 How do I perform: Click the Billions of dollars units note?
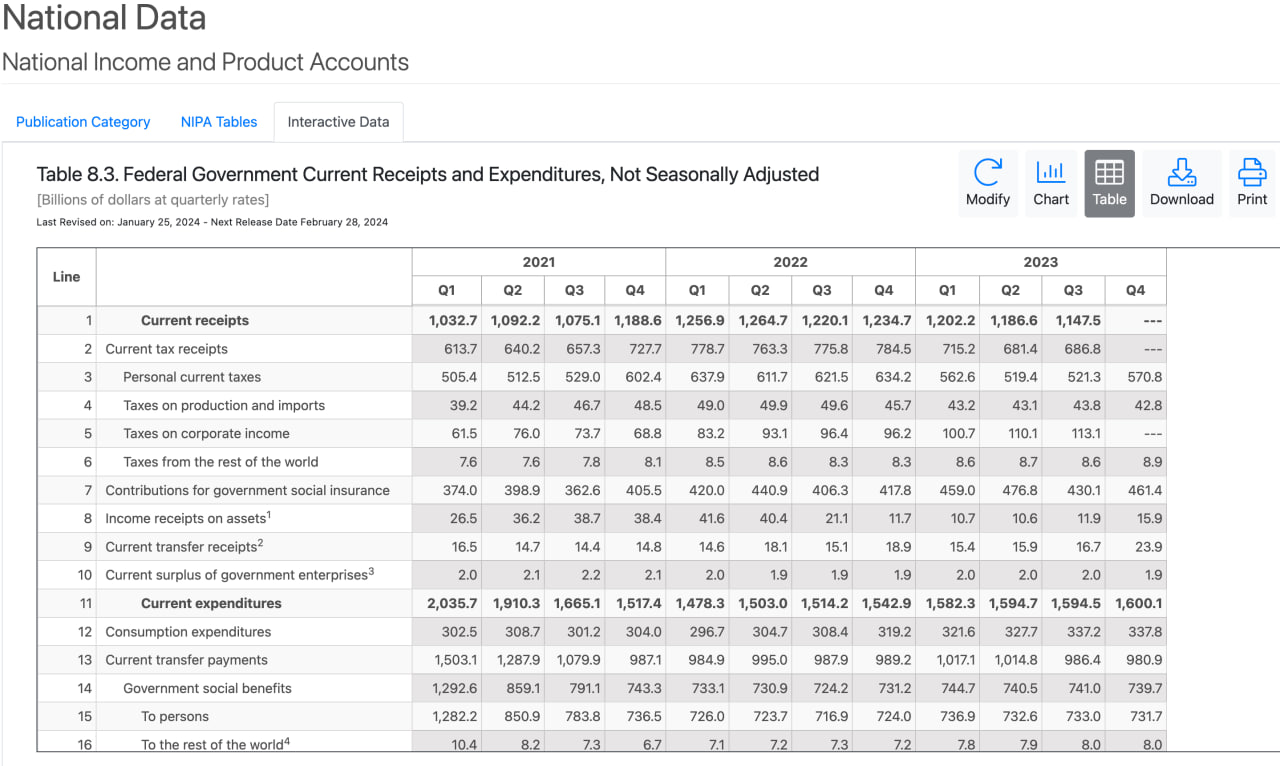click(153, 200)
